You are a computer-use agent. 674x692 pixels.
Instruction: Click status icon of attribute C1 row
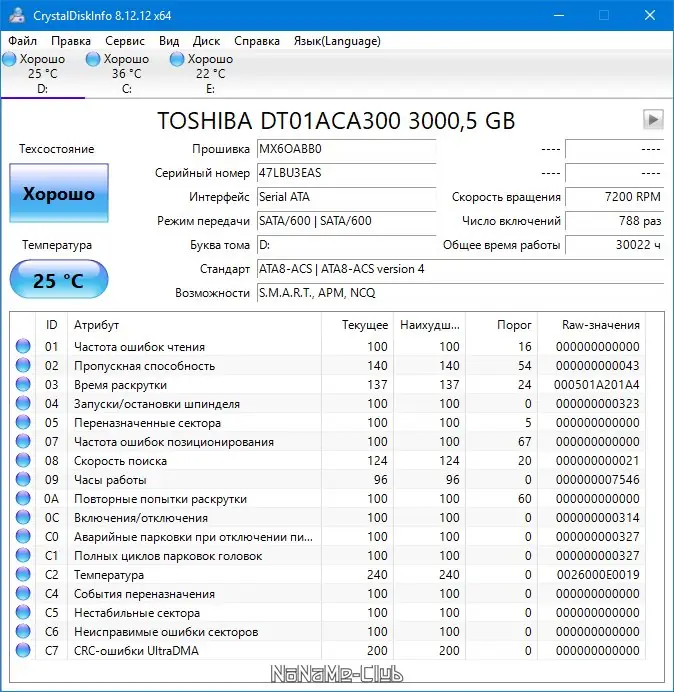point(23,555)
